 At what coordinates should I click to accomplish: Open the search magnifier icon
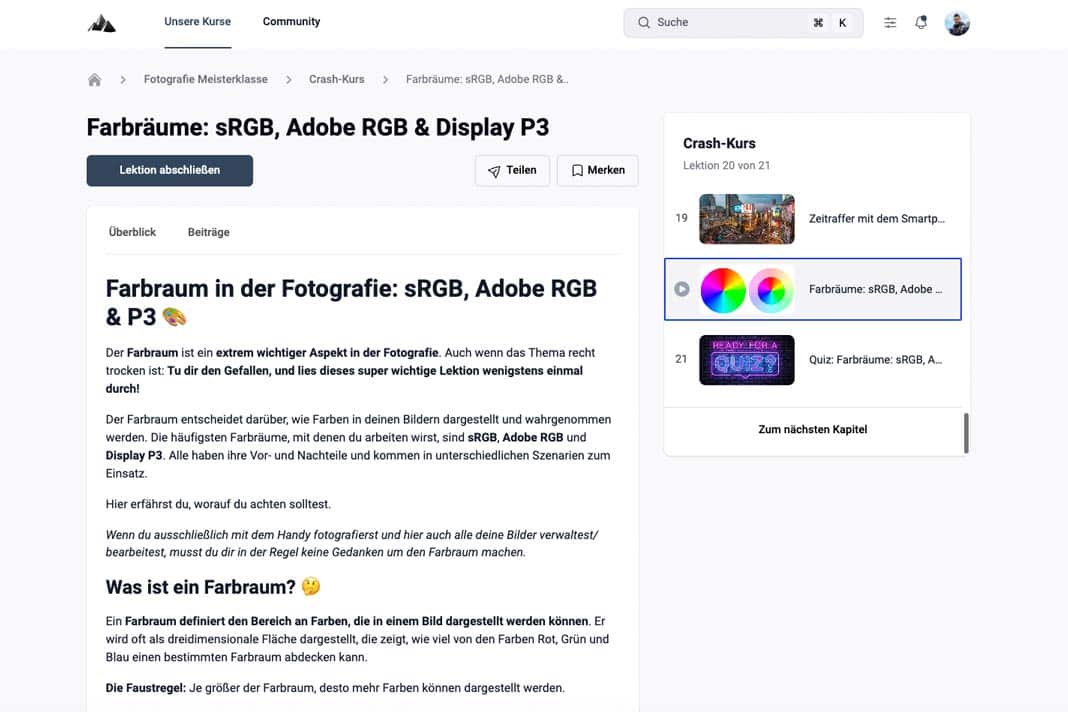click(645, 22)
